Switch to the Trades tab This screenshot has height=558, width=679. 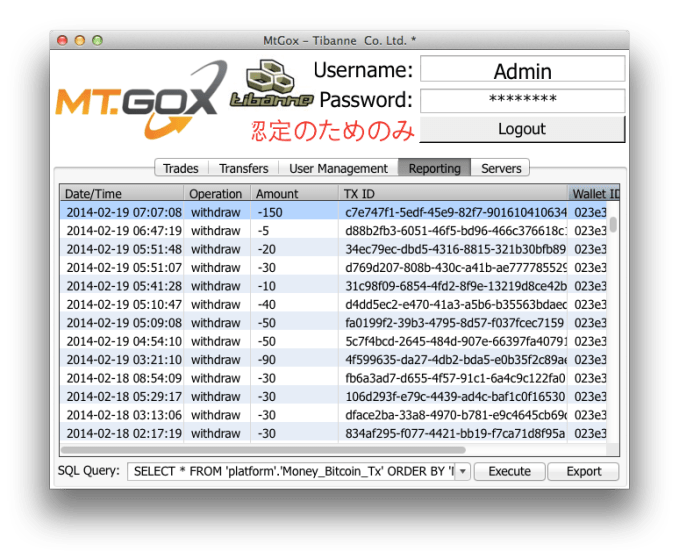(x=181, y=168)
